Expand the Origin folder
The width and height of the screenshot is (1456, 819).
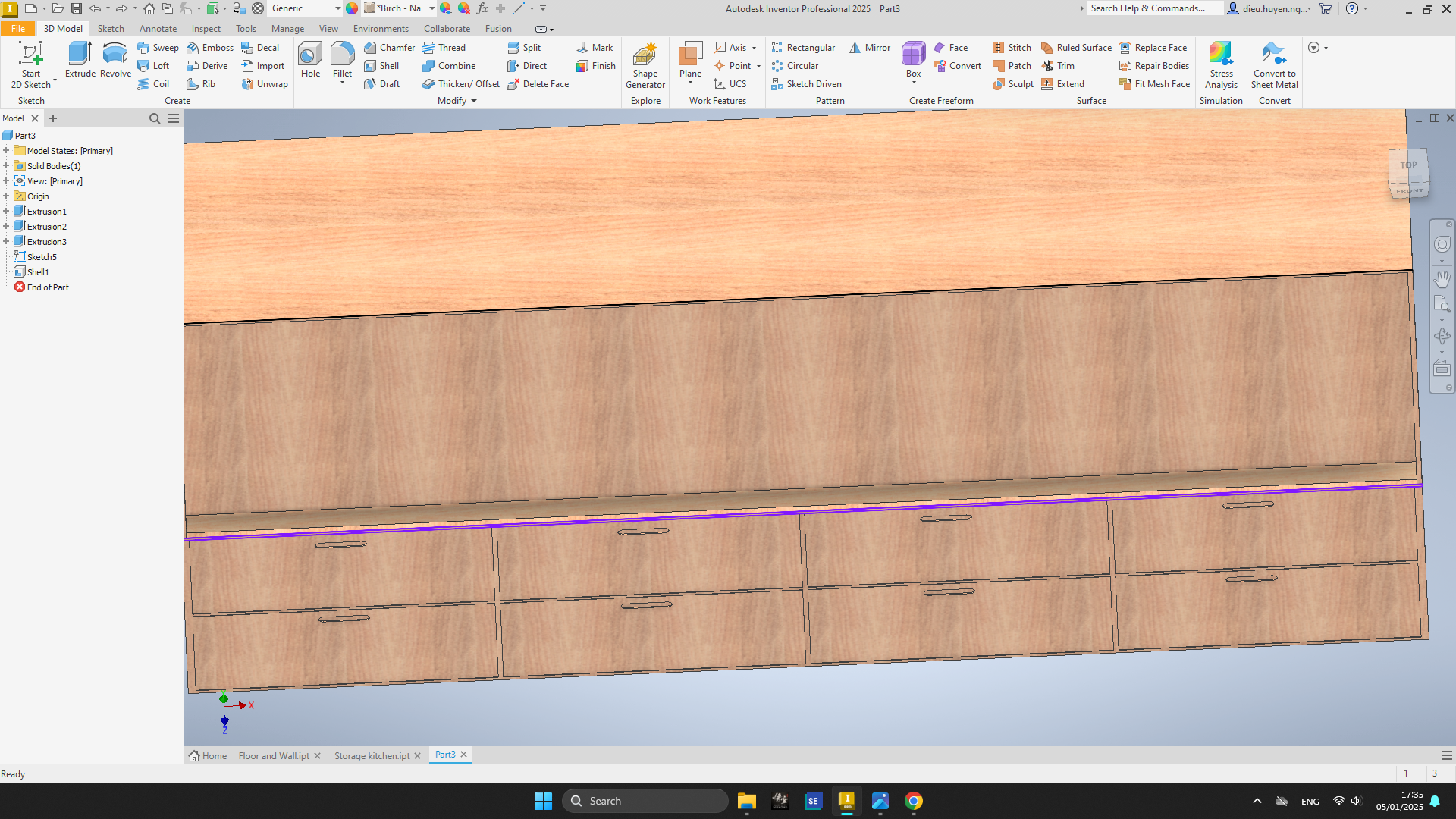point(6,196)
